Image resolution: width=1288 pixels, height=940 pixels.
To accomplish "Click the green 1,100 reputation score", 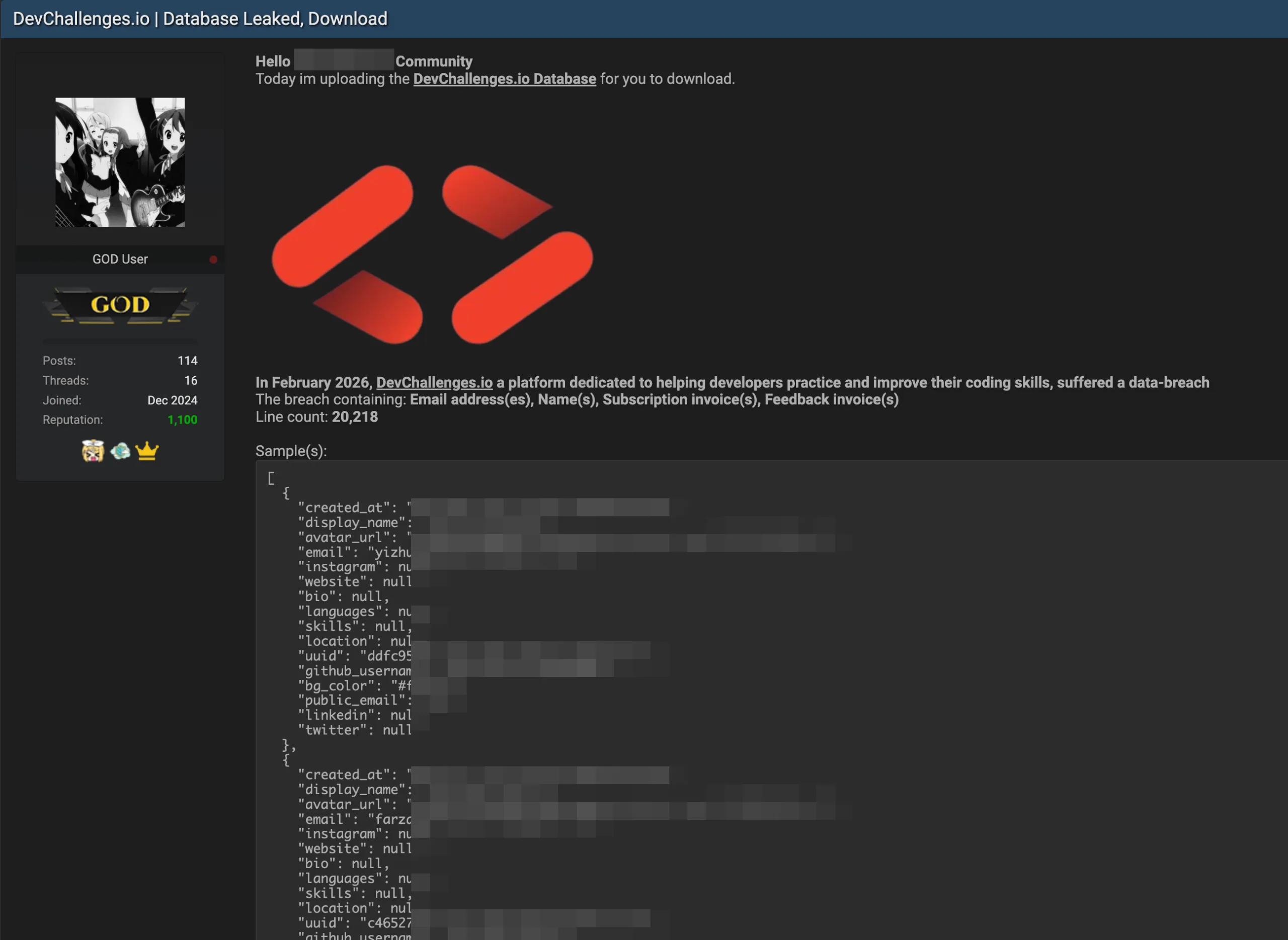I will [x=182, y=420].
